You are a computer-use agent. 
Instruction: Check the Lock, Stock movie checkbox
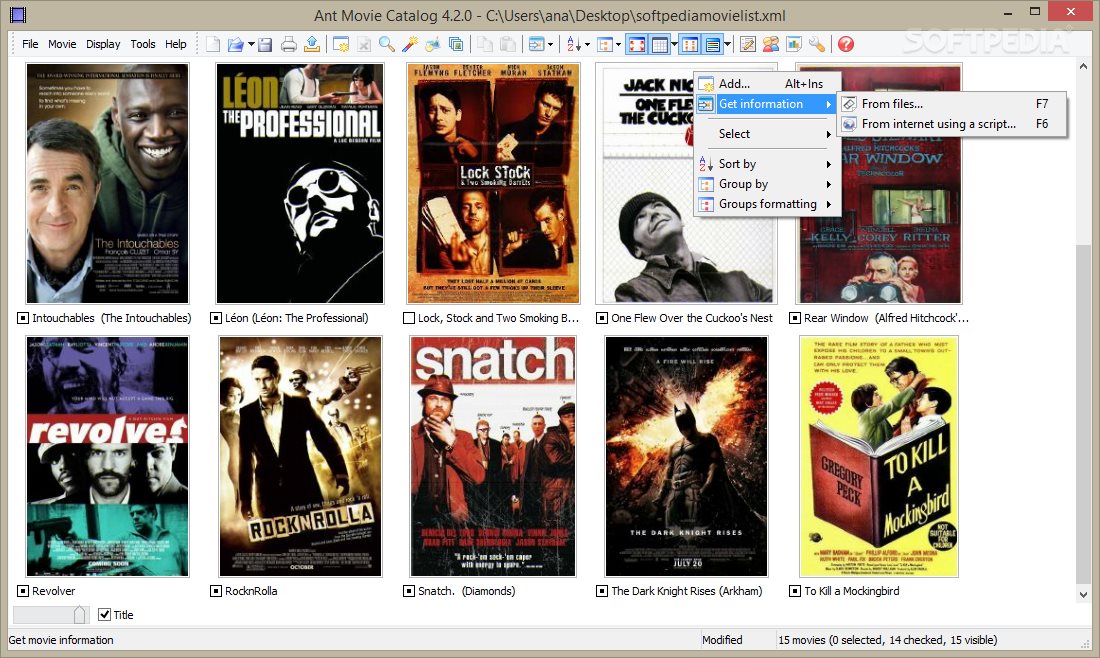(409, 318)
